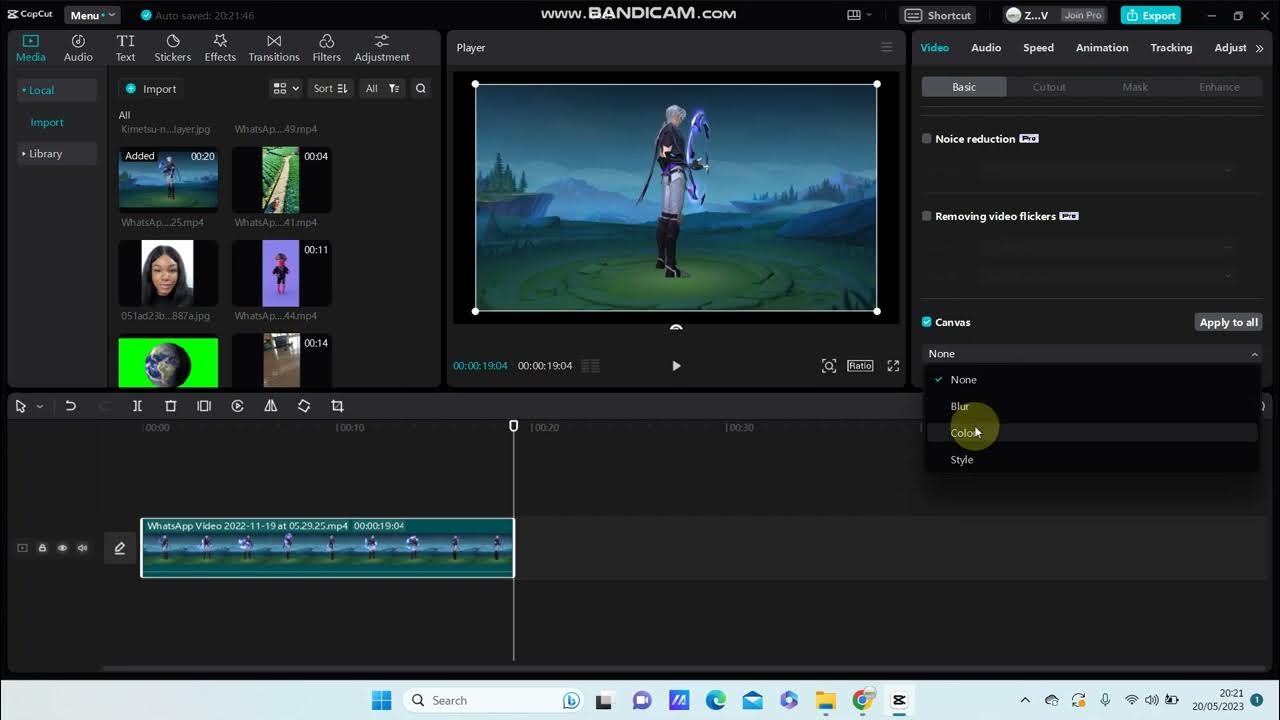
Task: Switch to the Tracking tab
Action: point(1171,48)
